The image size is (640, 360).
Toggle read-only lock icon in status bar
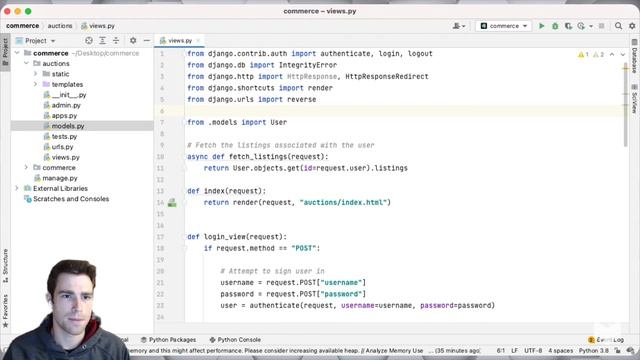tap(618, 351)
